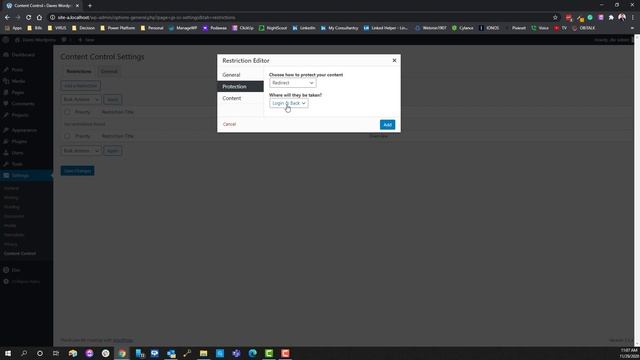Open the Chrome extensions puzzle icon

click(x=611, y=18)
